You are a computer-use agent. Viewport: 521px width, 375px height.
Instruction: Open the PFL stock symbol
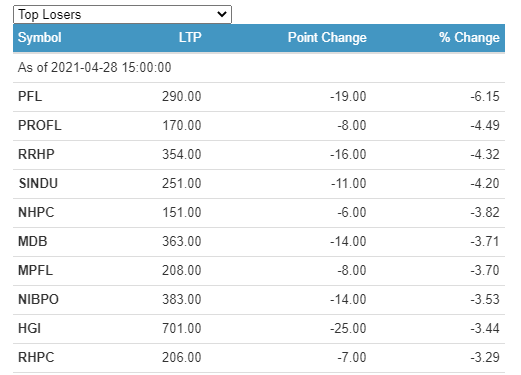[30, 97]
